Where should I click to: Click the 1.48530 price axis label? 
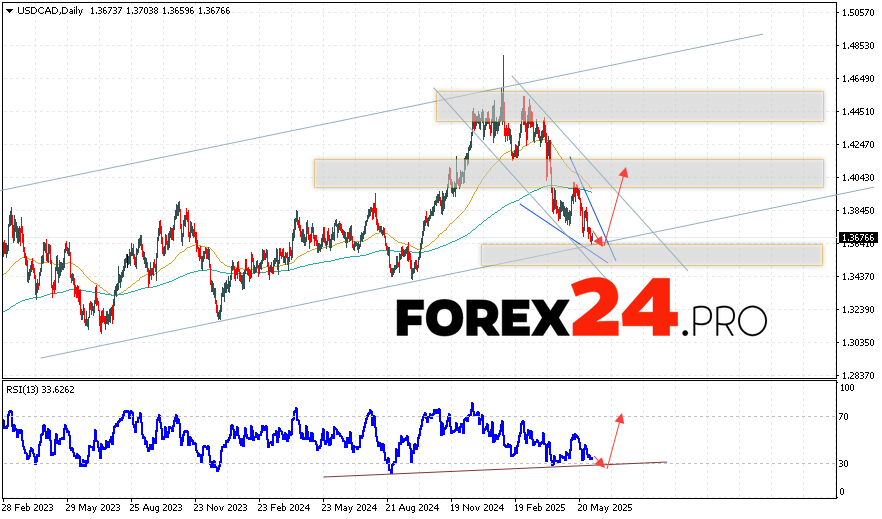(x=858, y=46)
